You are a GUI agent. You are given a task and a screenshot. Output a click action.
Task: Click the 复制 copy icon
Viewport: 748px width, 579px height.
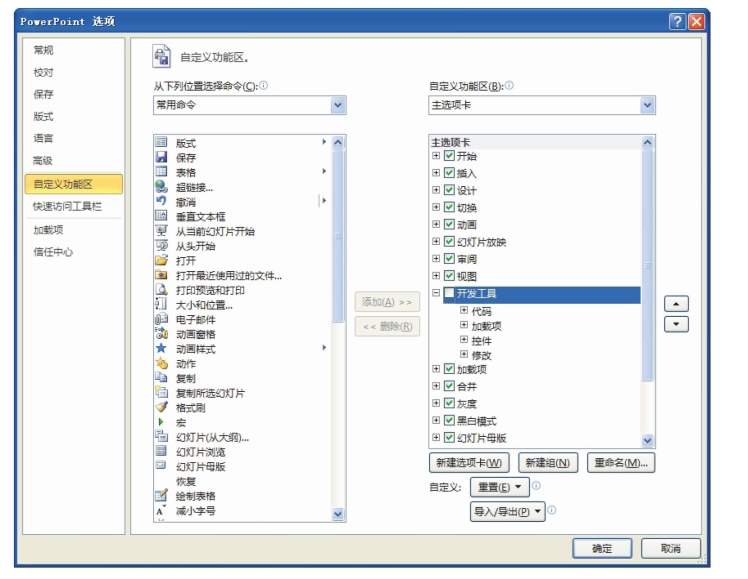tap(162, 378)
